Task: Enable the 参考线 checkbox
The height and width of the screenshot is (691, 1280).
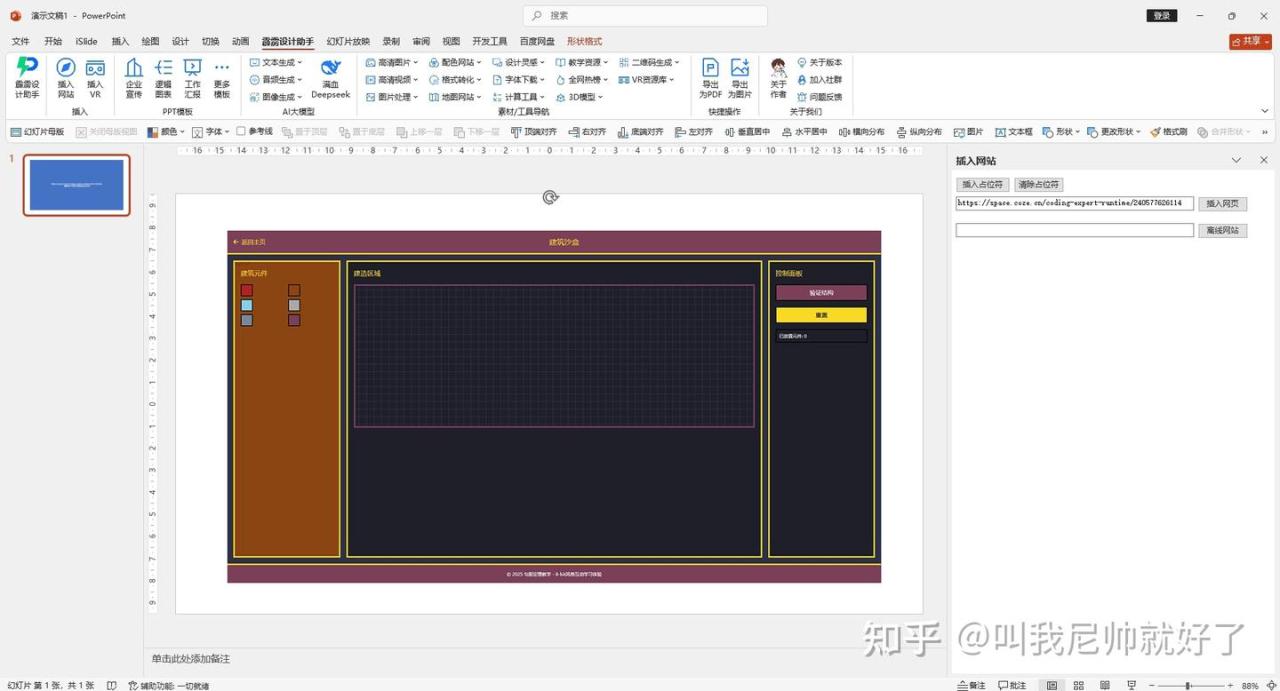Action: coord(241,132)
